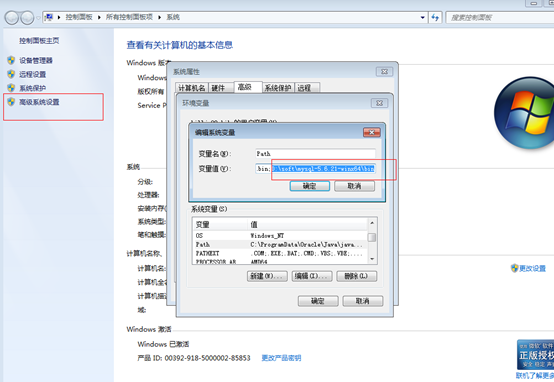The width and height of the screenshot is (554, 382).
Task: Select the OS row in system variables
Action: (280, 236)
